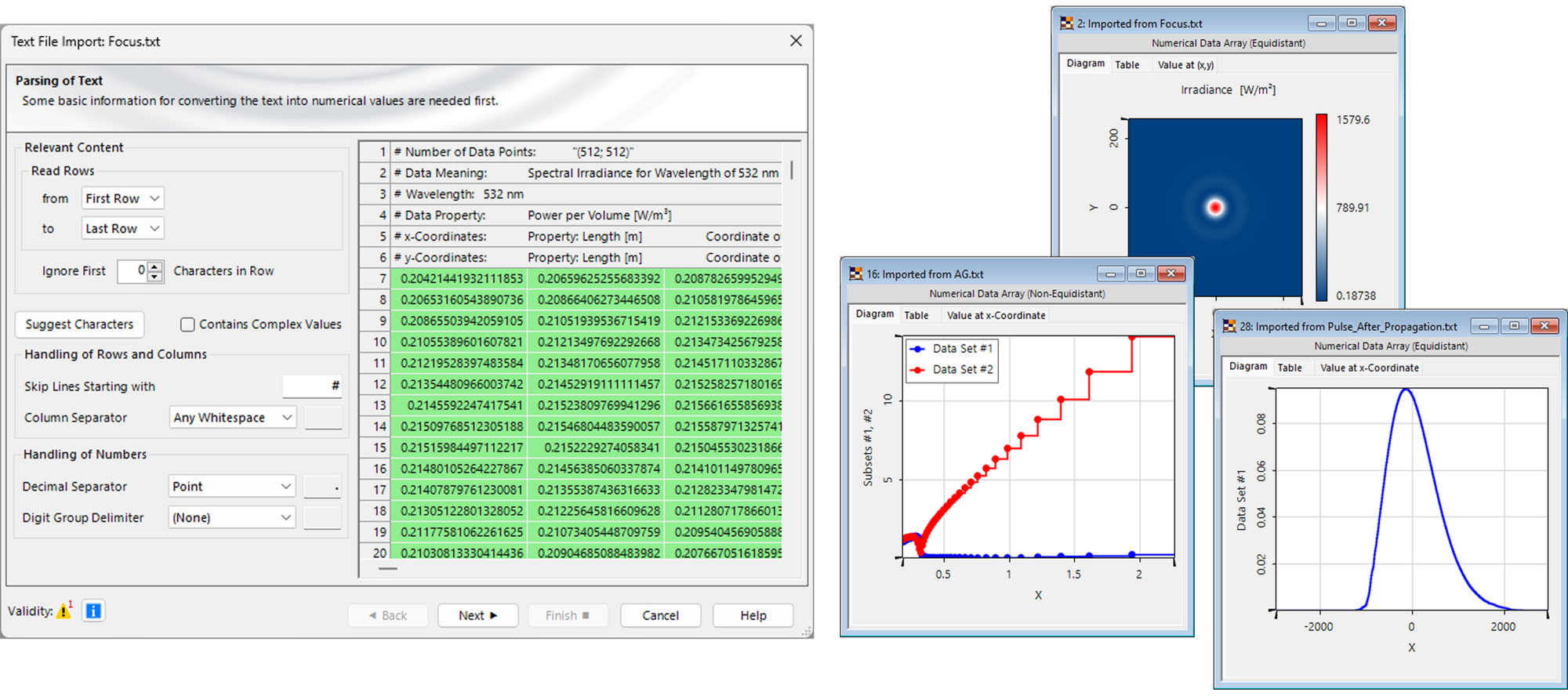The height and width of the screenshot is (696, 1568).
Task: Close the Pulse_After_Propagation window
Action: tap(1544, 326)
